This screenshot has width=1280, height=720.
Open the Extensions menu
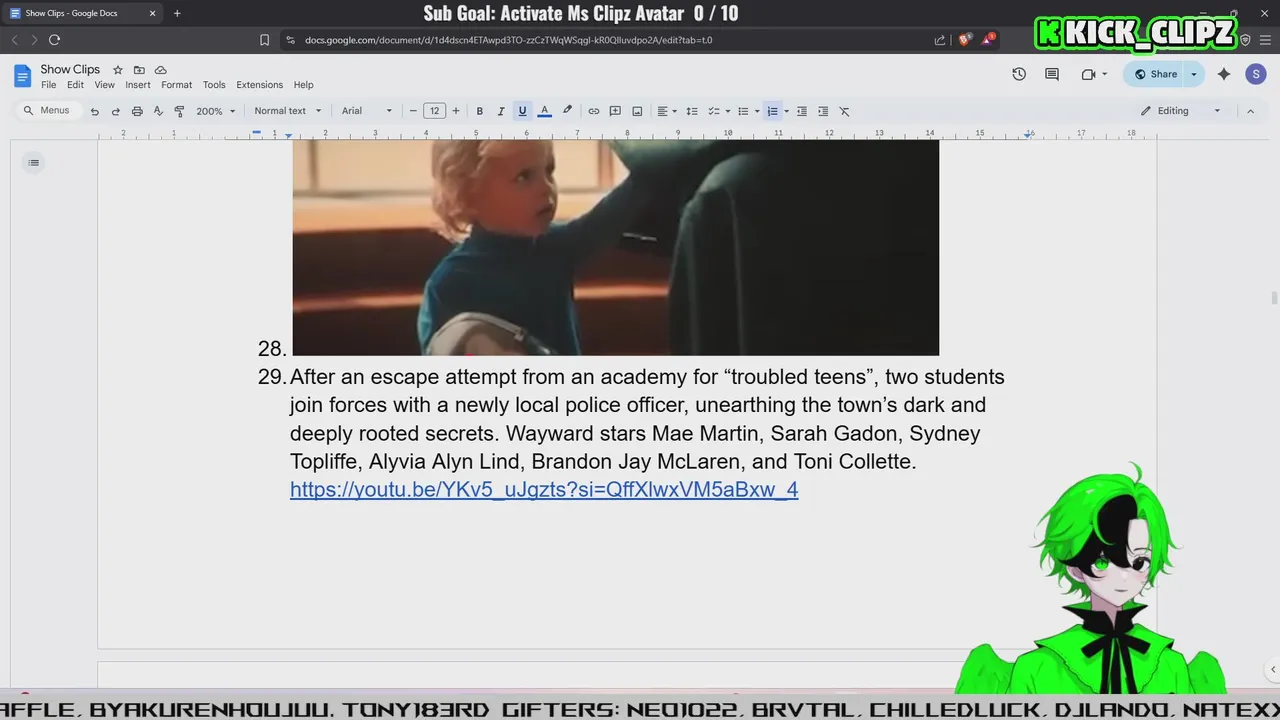tap(259, 85)
